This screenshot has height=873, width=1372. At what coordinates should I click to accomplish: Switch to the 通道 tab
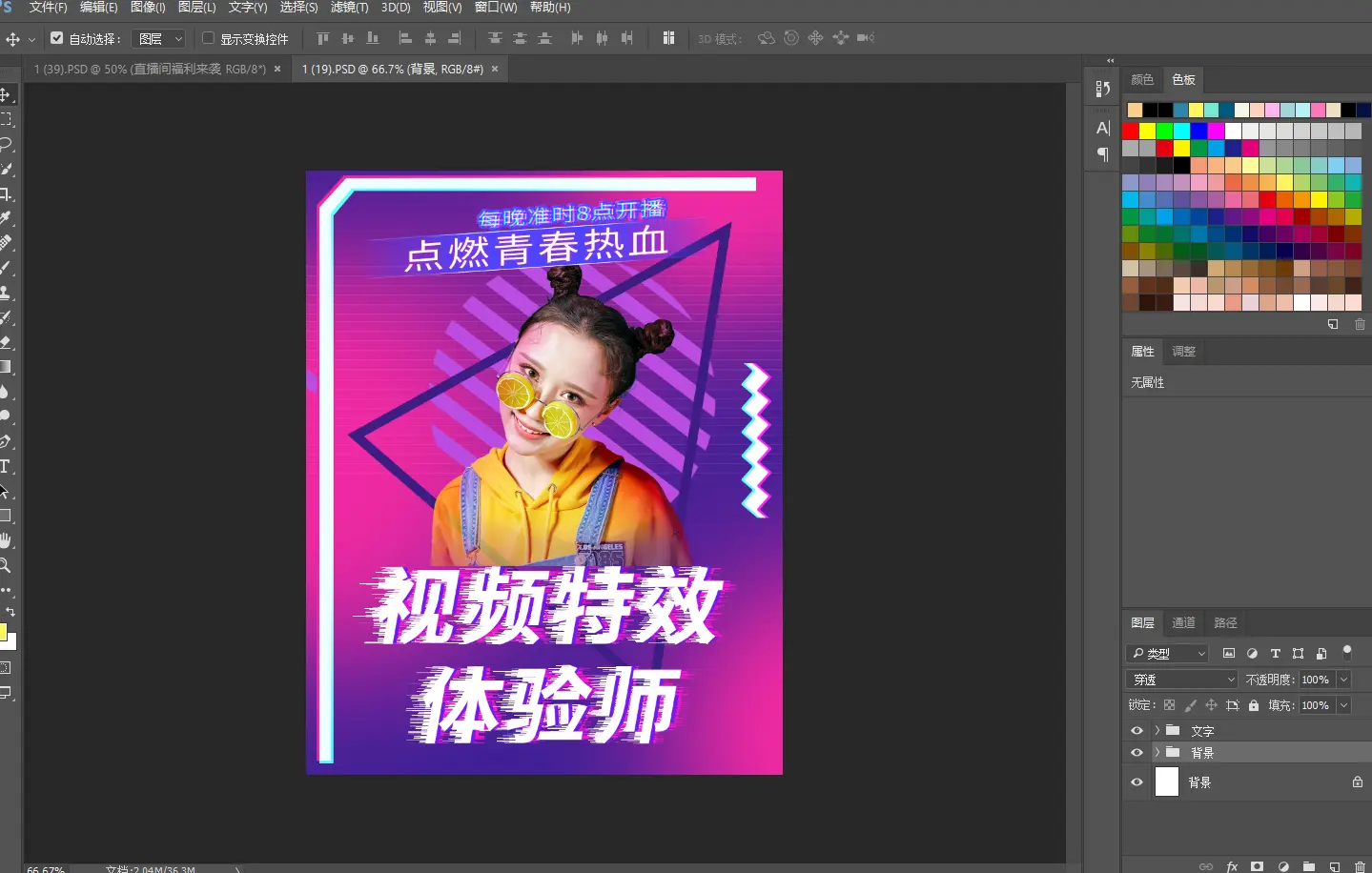1183,622
